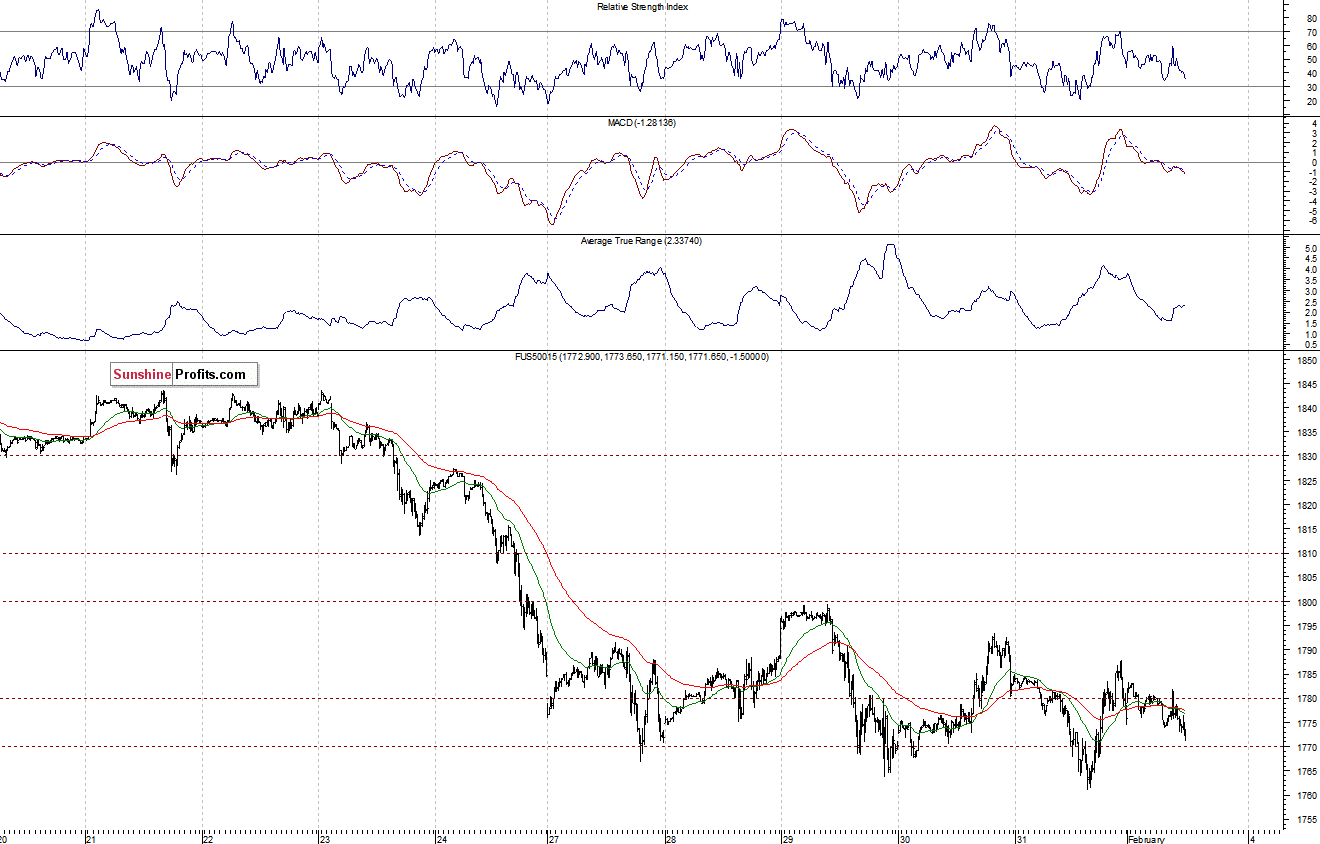This screenshot has height=844, width=1320.
Task: Click the 50 label on RSI axis
Action: [x=1311, y=60]
